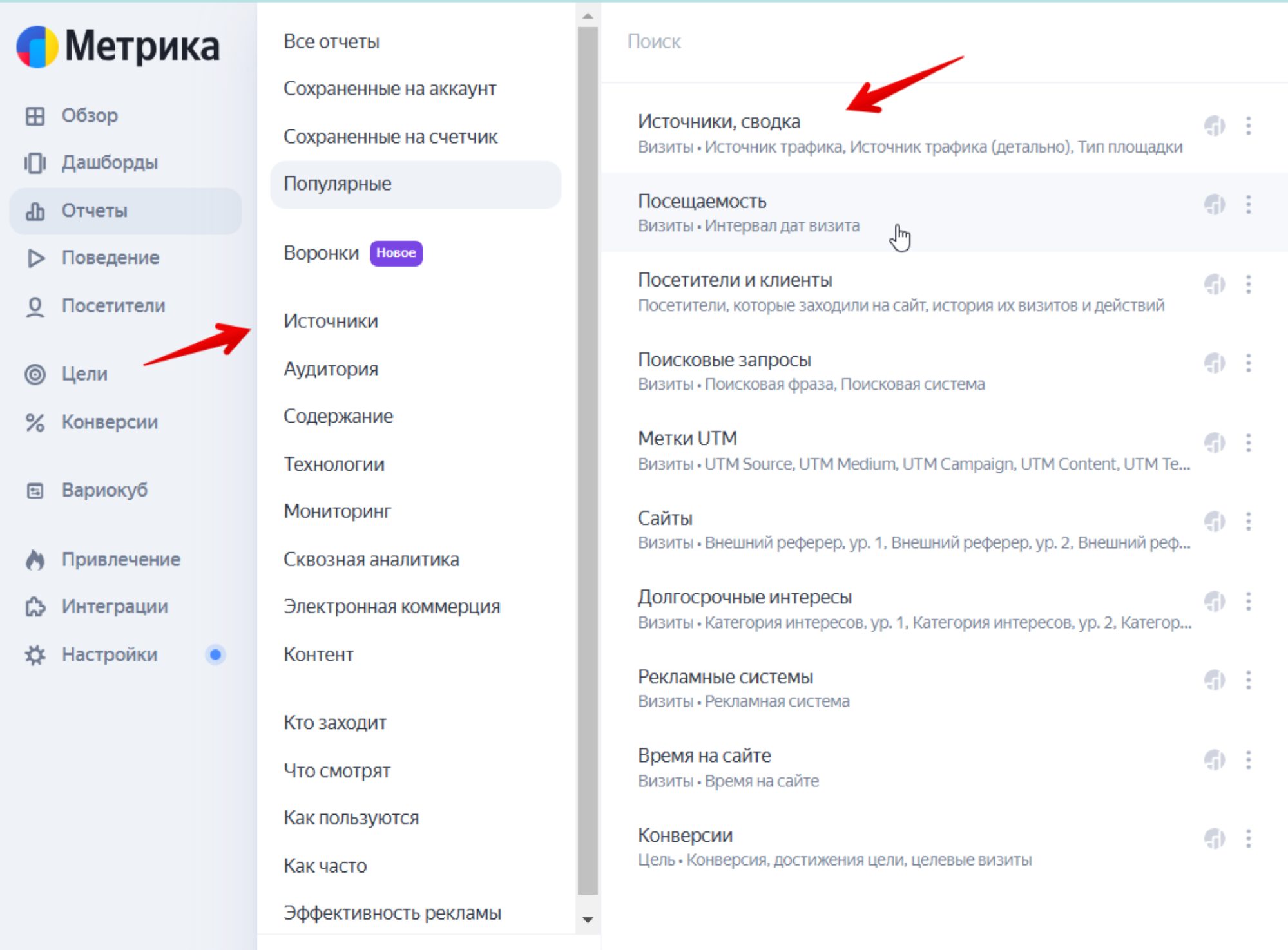Viewport: 1288px width, 950px height.
Task: Click the pie icon for Поисковые запросы
Action: click(1215, 363)
